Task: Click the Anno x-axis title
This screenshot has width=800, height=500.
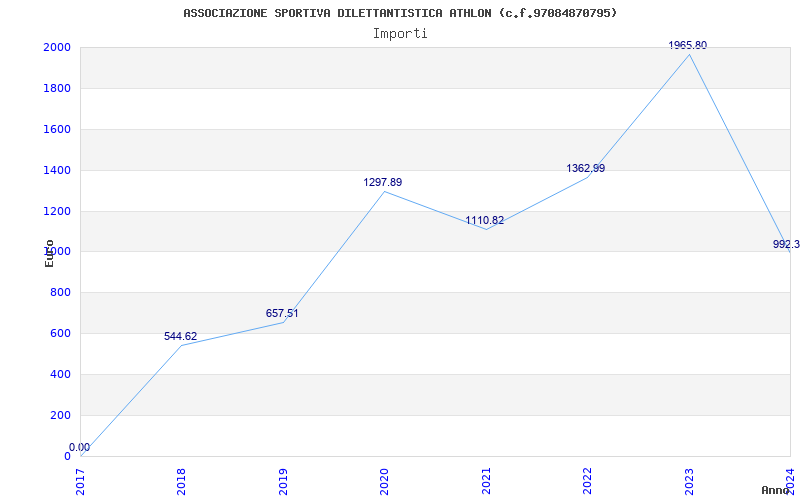Action: [x=776, y=490]
